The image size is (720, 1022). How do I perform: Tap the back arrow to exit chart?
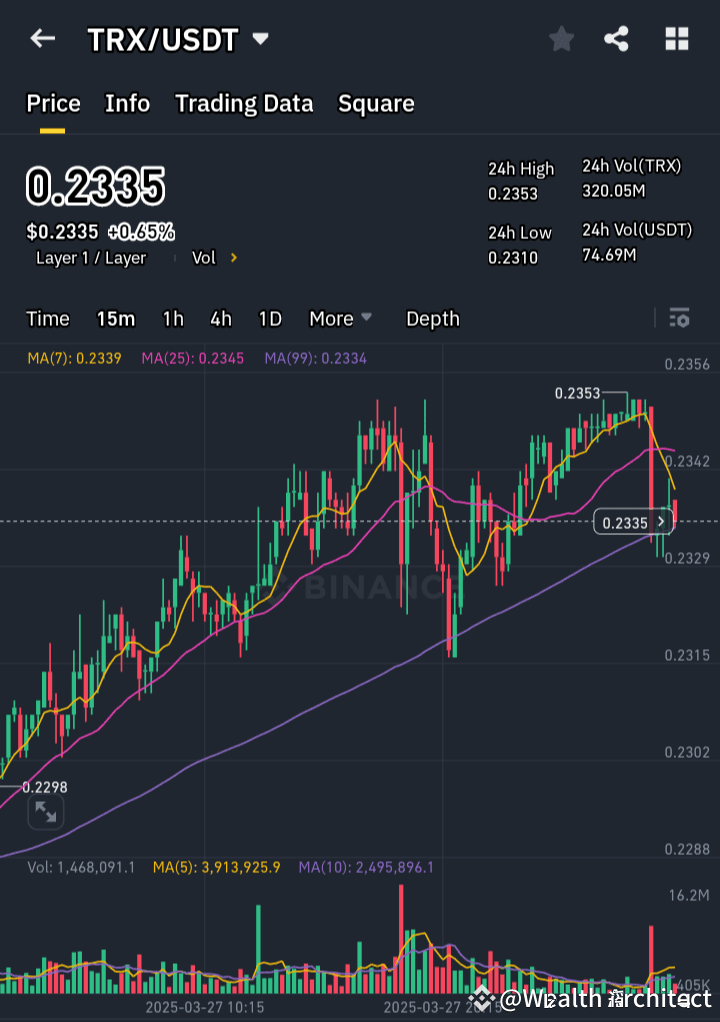[41, 38]
